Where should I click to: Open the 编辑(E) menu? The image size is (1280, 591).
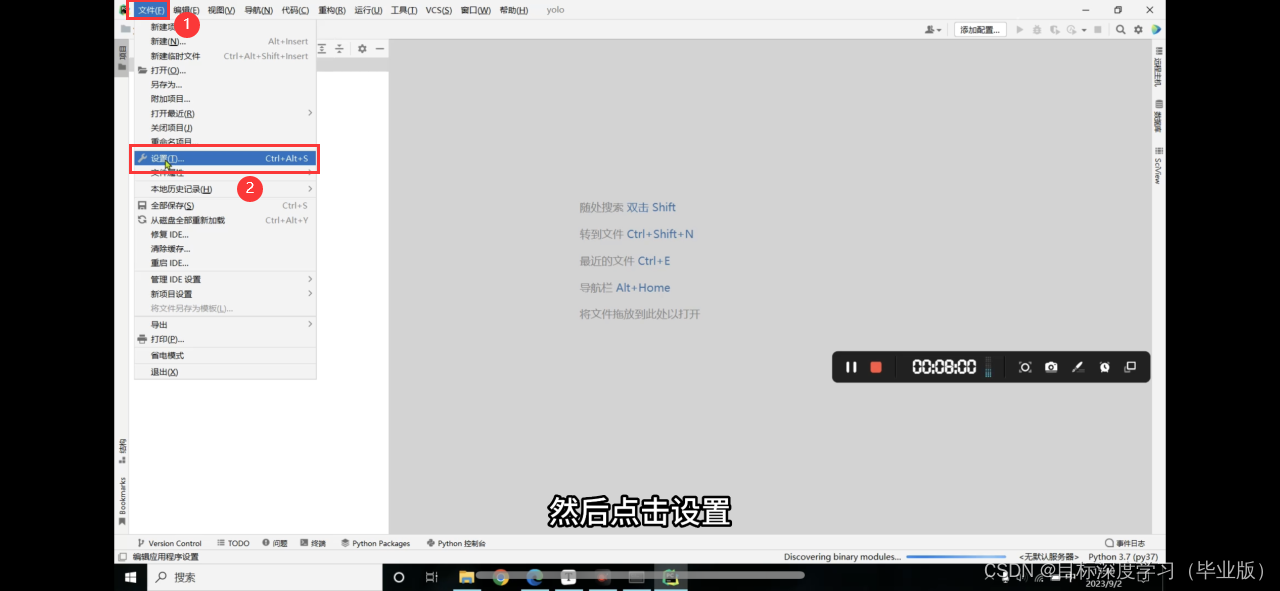[186, 10]
